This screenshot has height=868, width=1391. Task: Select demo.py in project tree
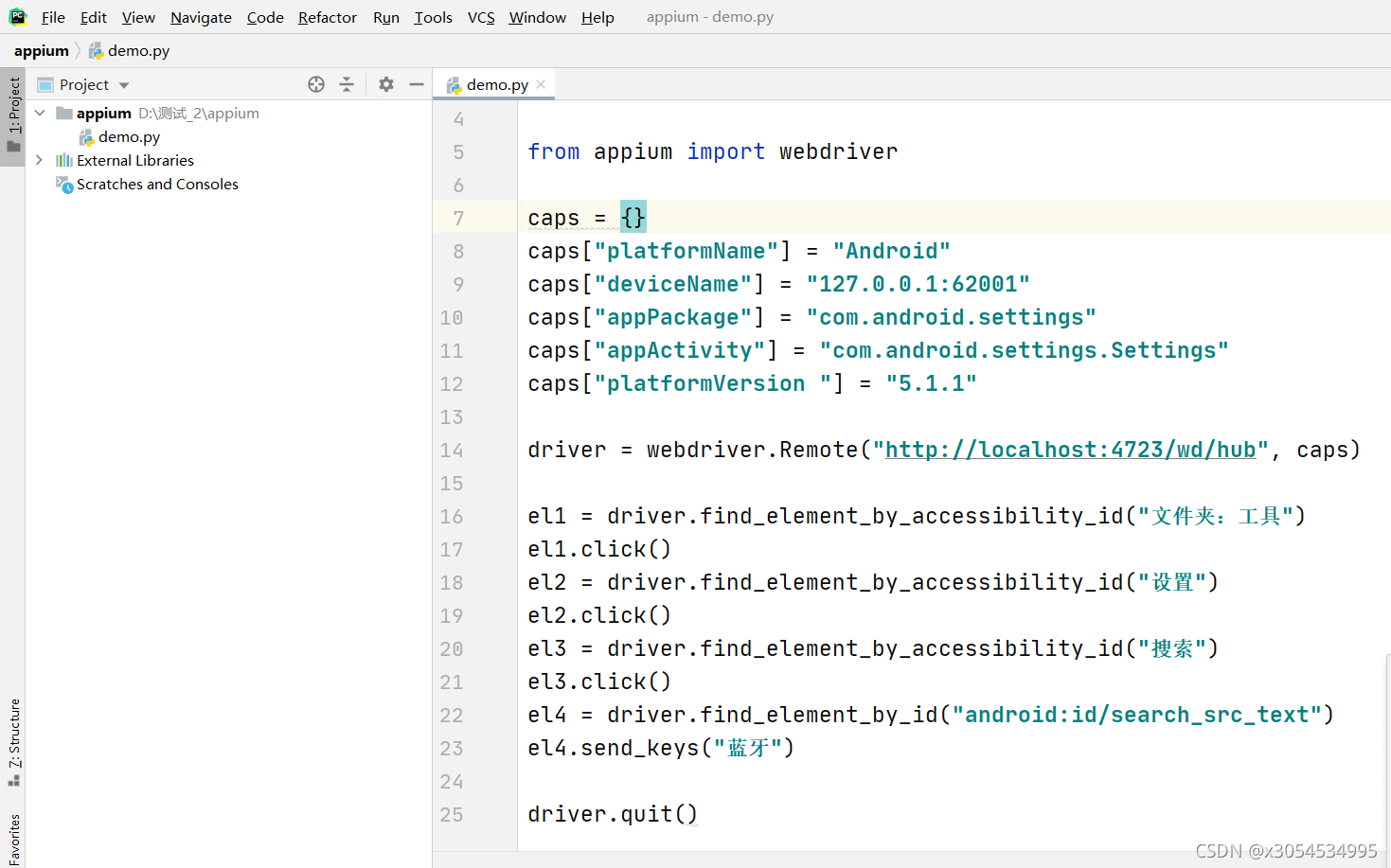pos(129,137)
